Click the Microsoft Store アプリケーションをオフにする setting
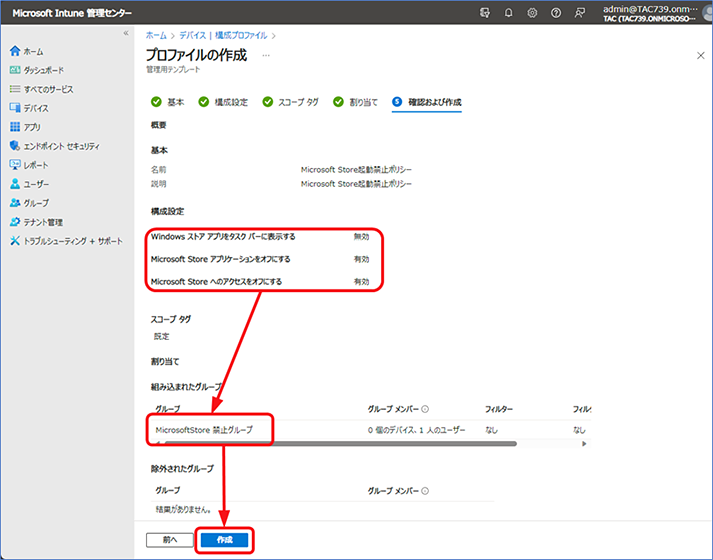This screenshot has width=713, height=560. coord(221,259)
